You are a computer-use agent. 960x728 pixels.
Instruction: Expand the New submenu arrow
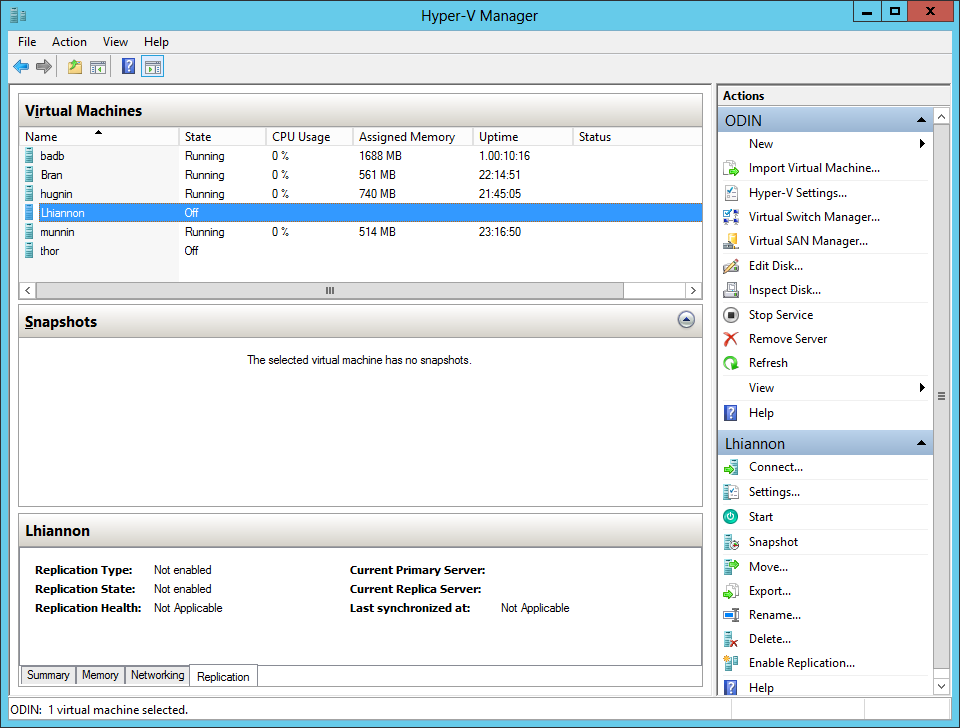click(922, 144)
